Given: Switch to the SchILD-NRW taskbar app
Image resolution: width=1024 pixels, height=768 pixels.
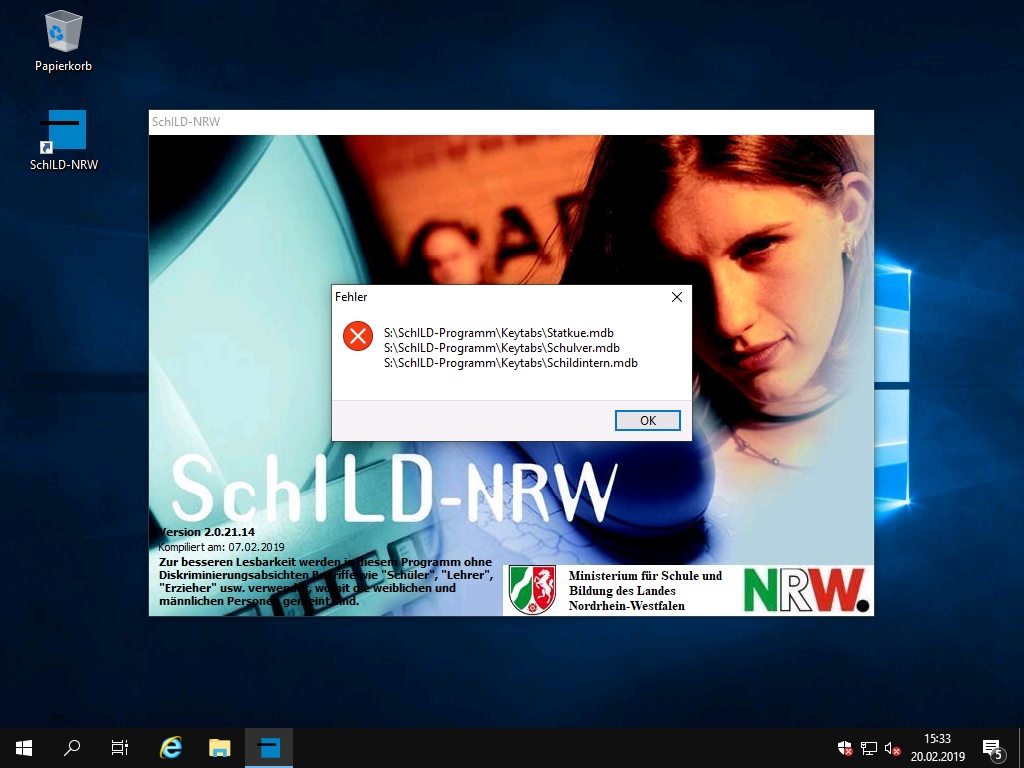Looking at the screenshot, I should point(268,748).
